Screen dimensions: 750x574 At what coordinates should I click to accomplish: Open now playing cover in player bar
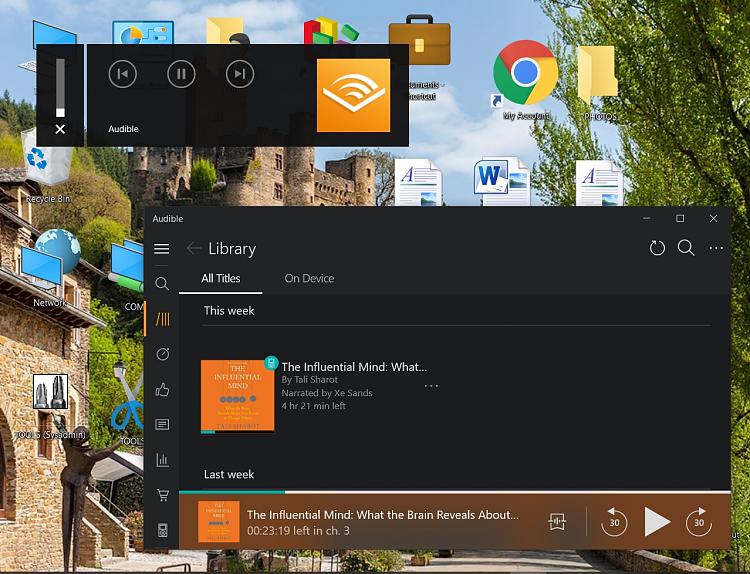pyautogui.click(x=219, y=521)
